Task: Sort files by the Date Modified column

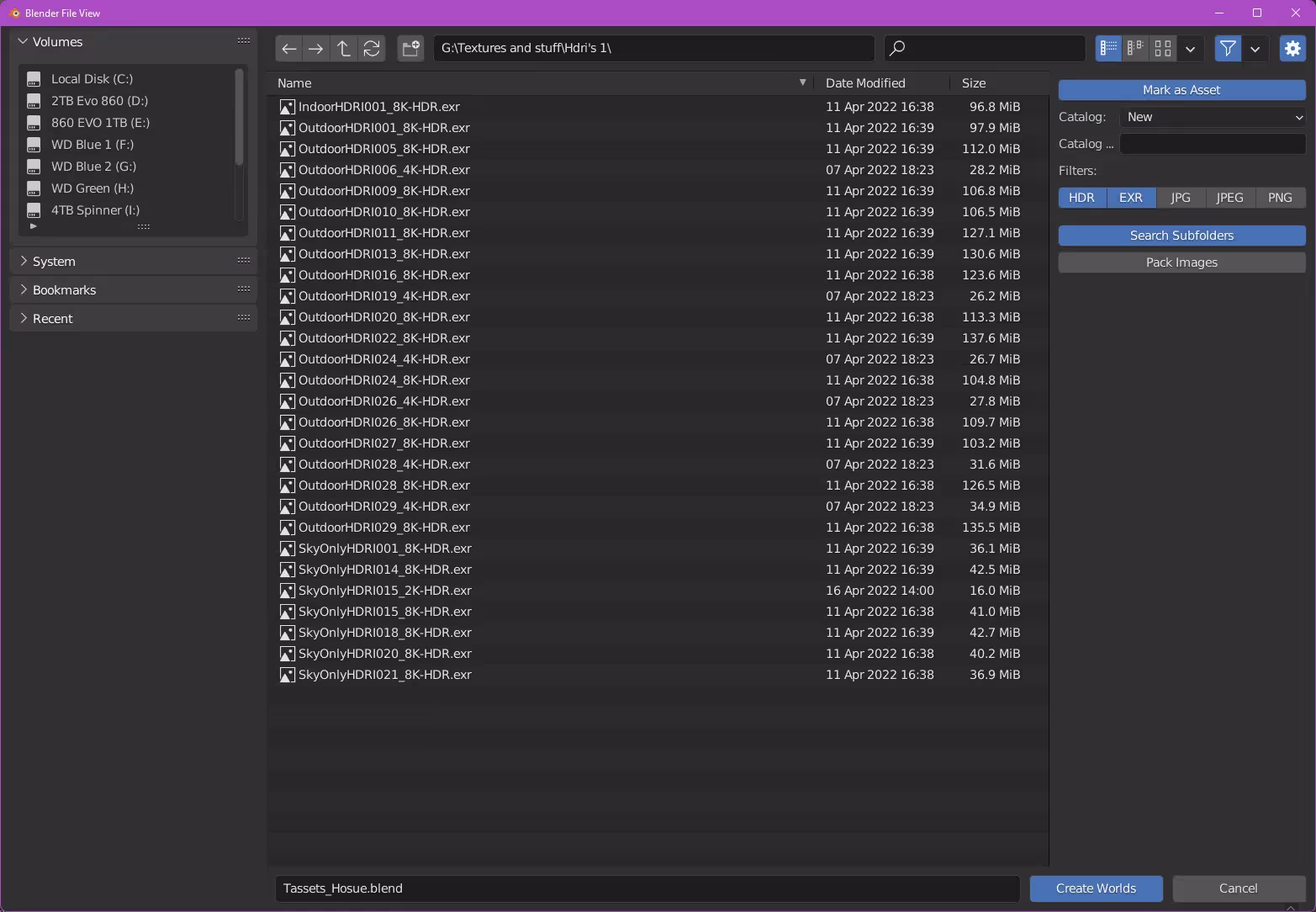Action: (x=865, y=83)
